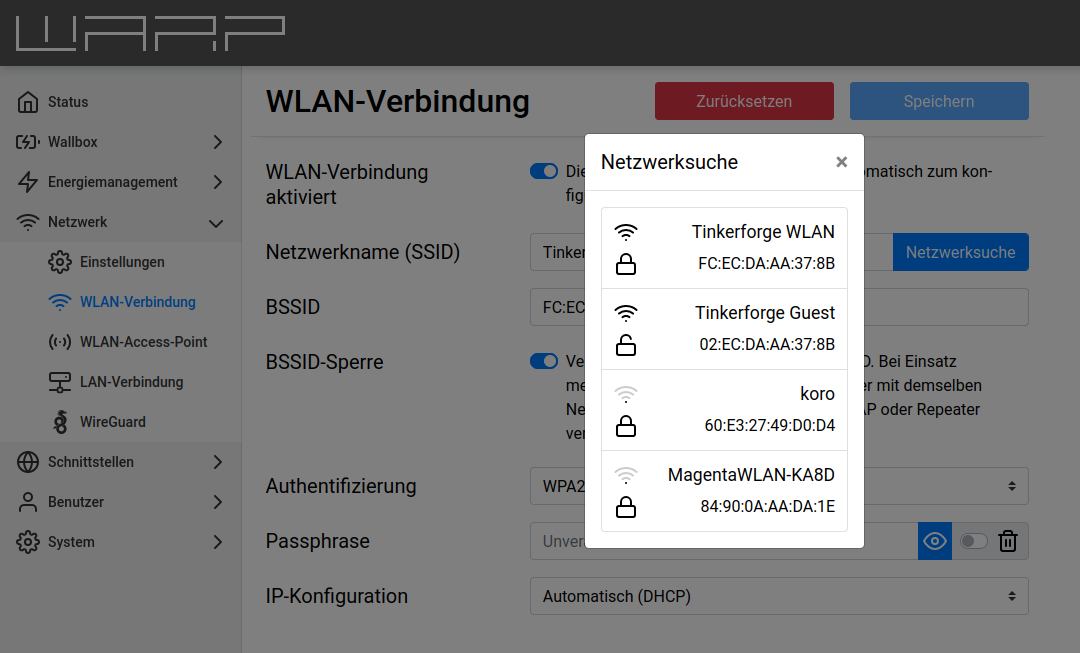Click the passphrase trash icon
The width and height of the screenshot is (1080, 653).
1008,541
